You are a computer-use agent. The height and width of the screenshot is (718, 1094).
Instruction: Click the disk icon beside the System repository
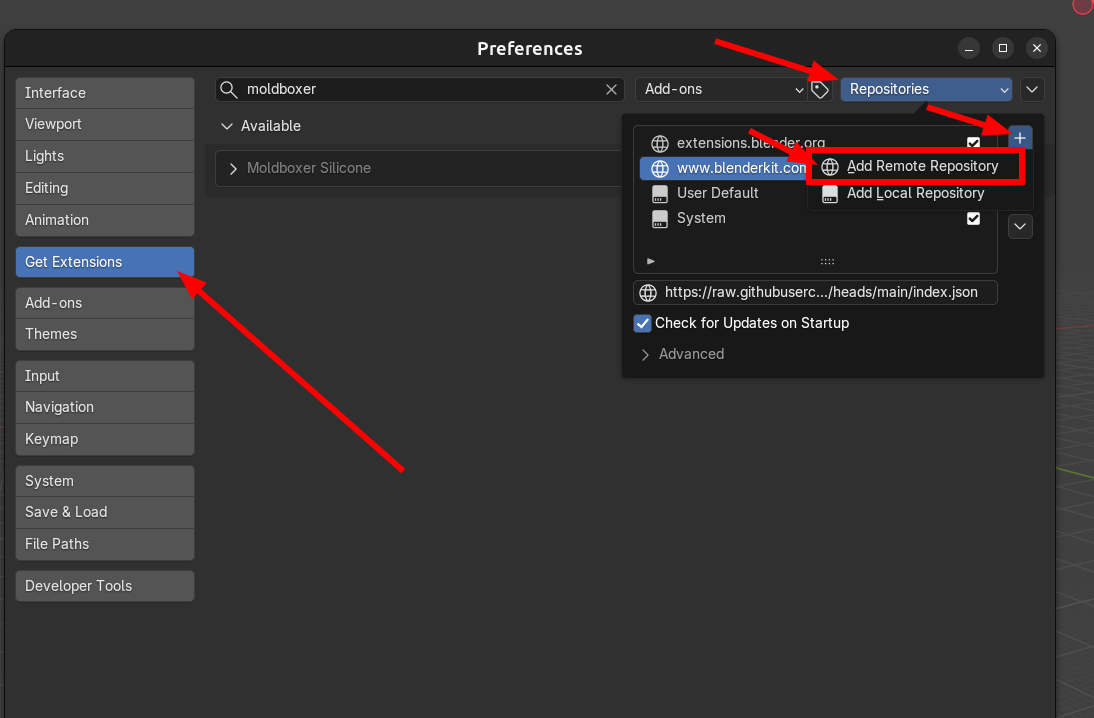(659, 218)
